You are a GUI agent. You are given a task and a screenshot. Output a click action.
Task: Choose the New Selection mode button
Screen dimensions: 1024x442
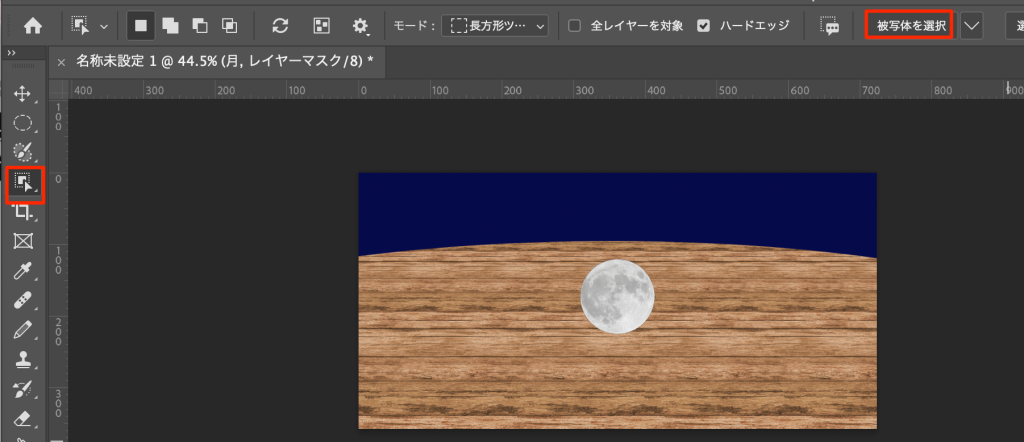(x=141, y=26)
